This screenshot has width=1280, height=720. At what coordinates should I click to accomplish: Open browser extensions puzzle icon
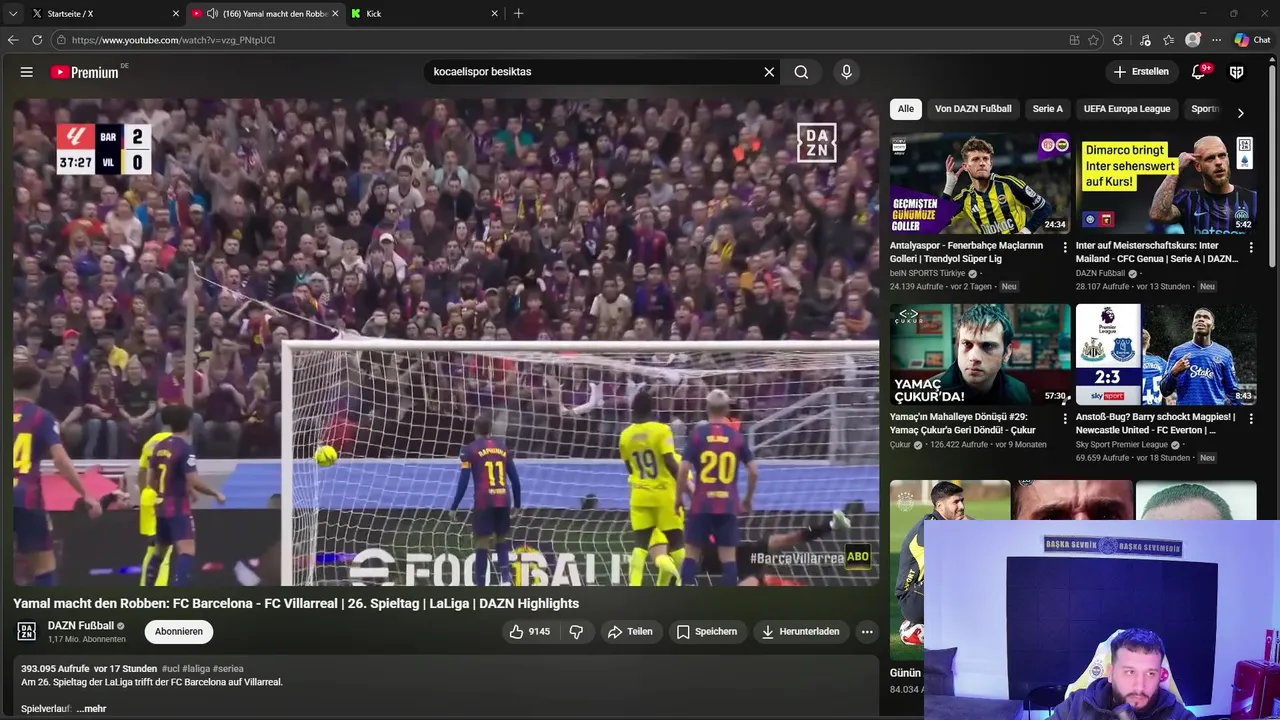click(1118, 40)
